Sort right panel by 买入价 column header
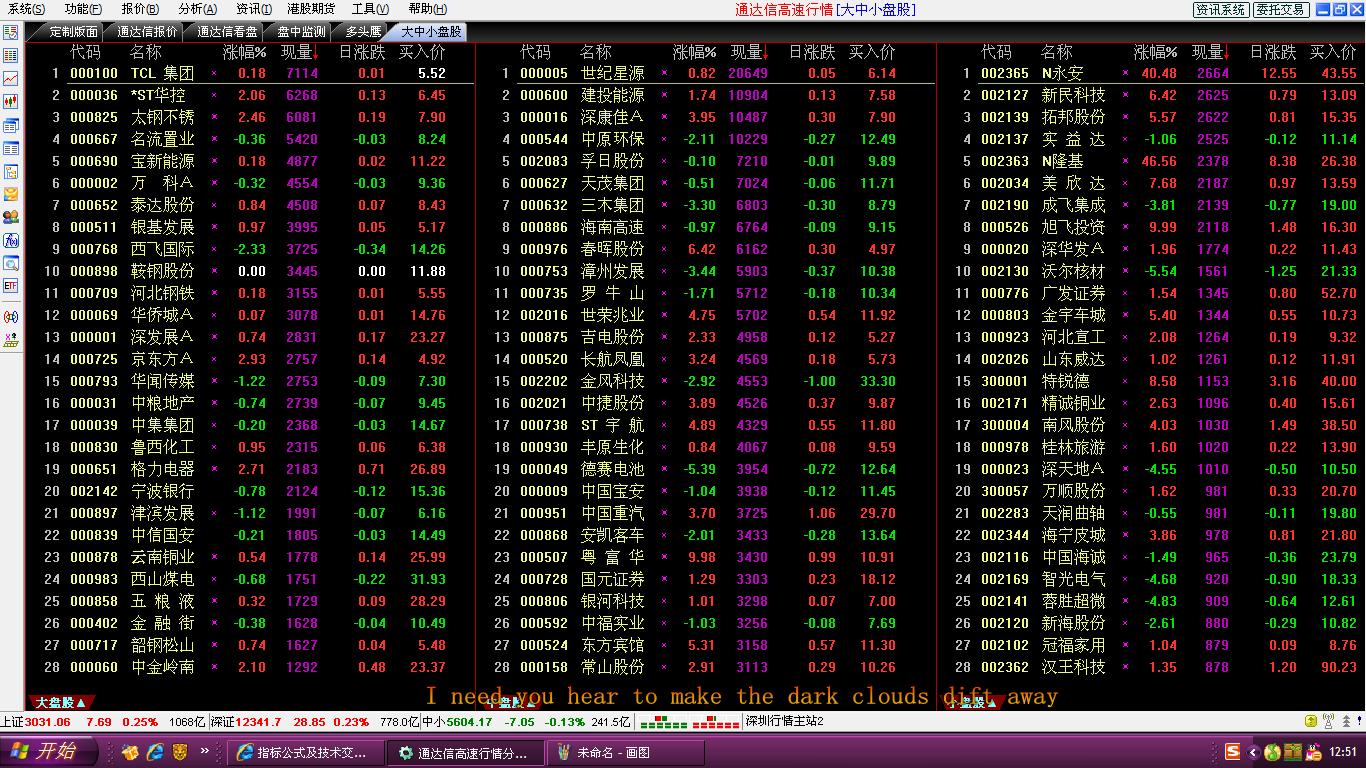The height and width of the screenshot is (768, 1366). (x=1333, y=51)
